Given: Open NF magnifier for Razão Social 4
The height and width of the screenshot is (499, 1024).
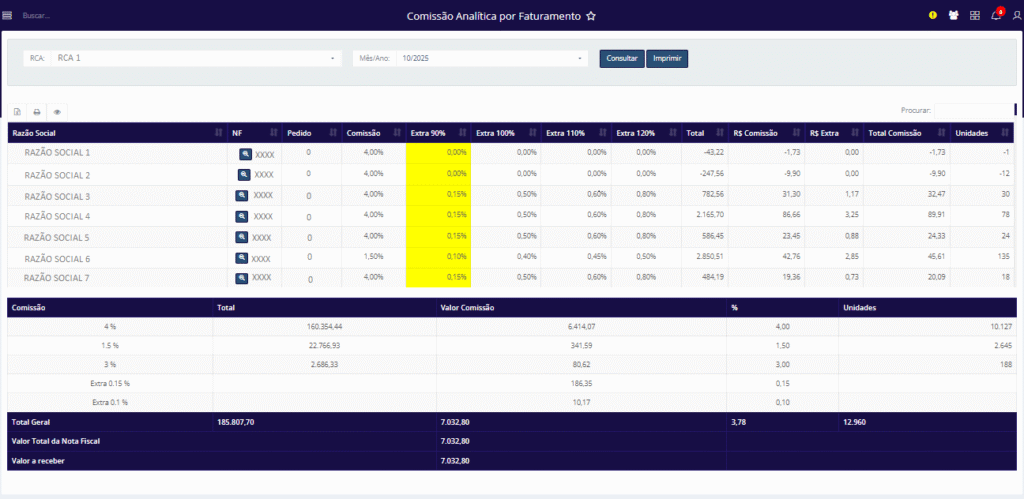Looking at the screenshot, I should coord(242,216).
